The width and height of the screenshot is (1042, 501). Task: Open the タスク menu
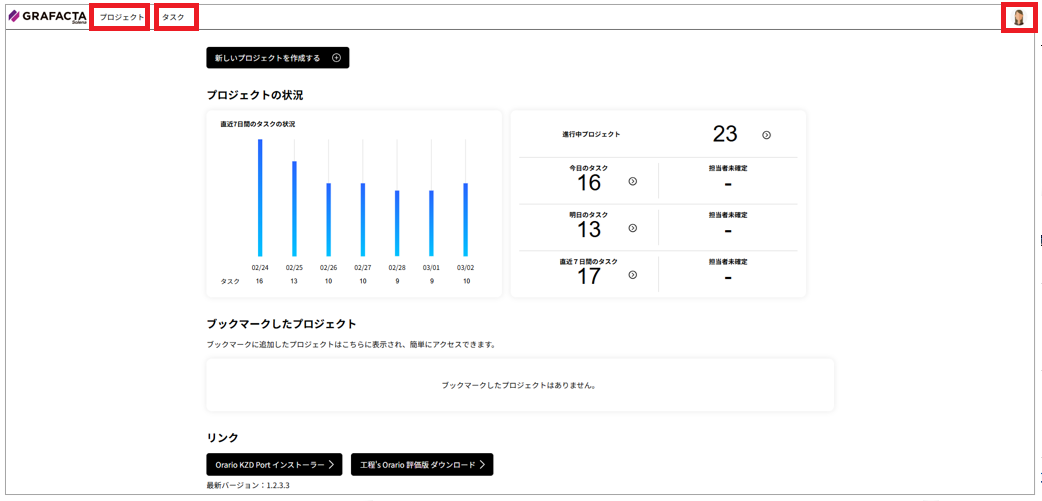pyautogui.click(x=174, y=17)
